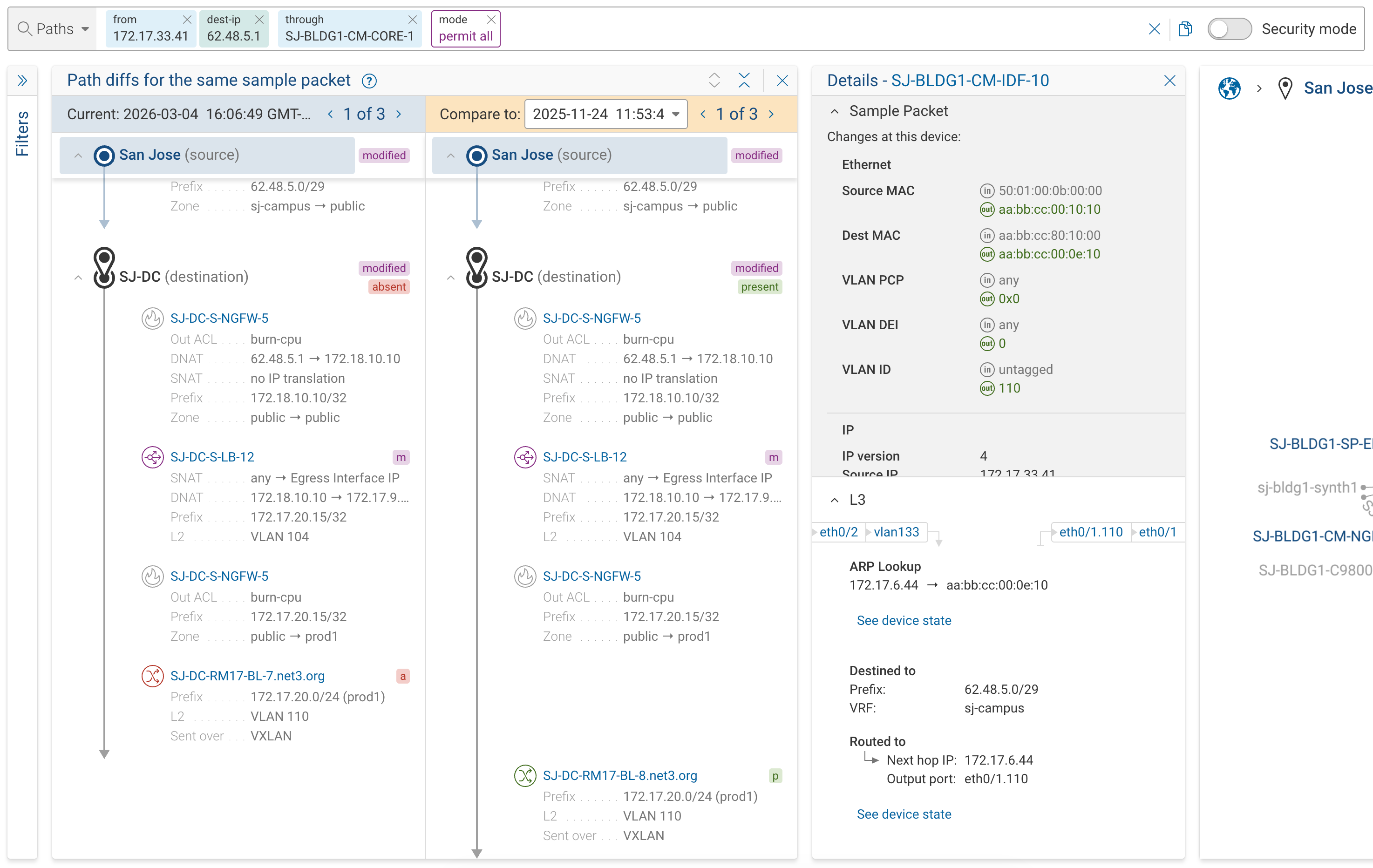This screenshot has width=1373, height=868.
Task: Go to next current path
Action: 399,114
